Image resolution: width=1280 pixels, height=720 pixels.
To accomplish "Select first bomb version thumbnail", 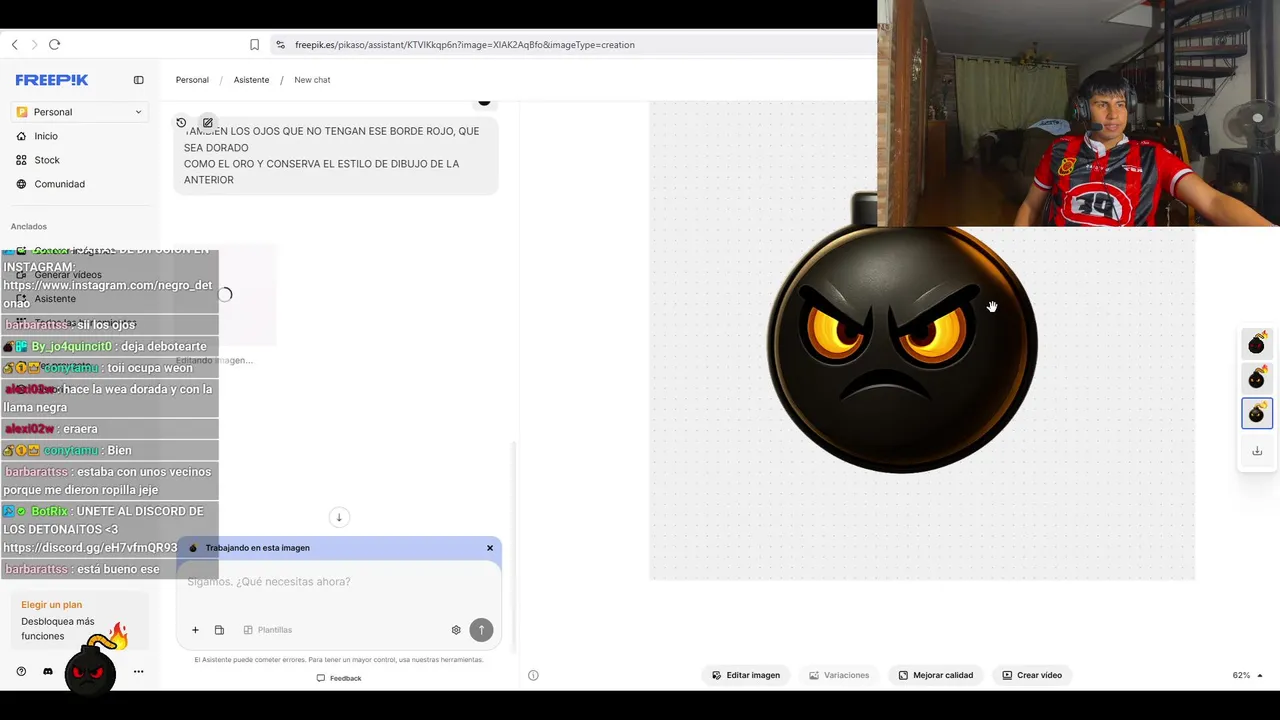I will click(x=1257, y=343).
